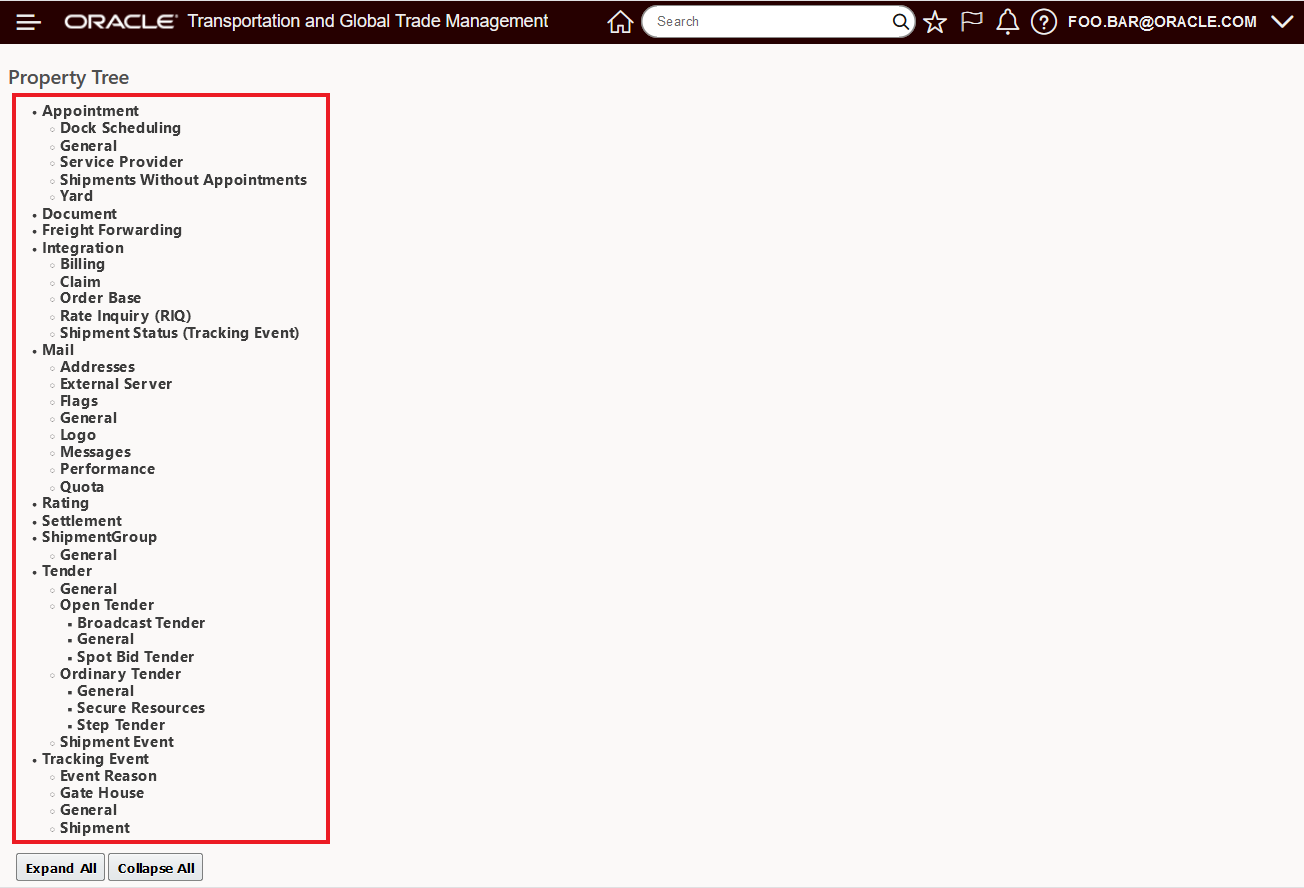Open Shipment under Tracking Event
The image size is (1304, 888).
pyautogui.click(x=95, y=828)
